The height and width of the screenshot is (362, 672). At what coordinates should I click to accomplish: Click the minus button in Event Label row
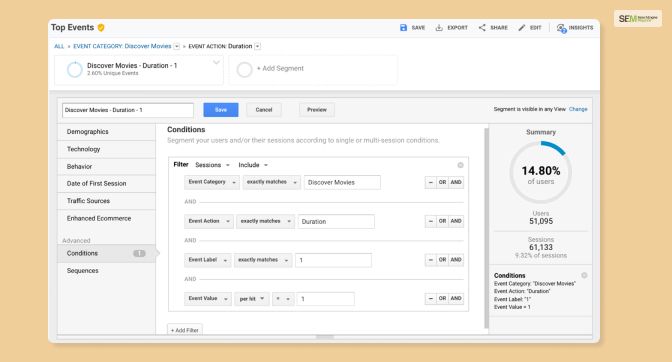(430, 260)
